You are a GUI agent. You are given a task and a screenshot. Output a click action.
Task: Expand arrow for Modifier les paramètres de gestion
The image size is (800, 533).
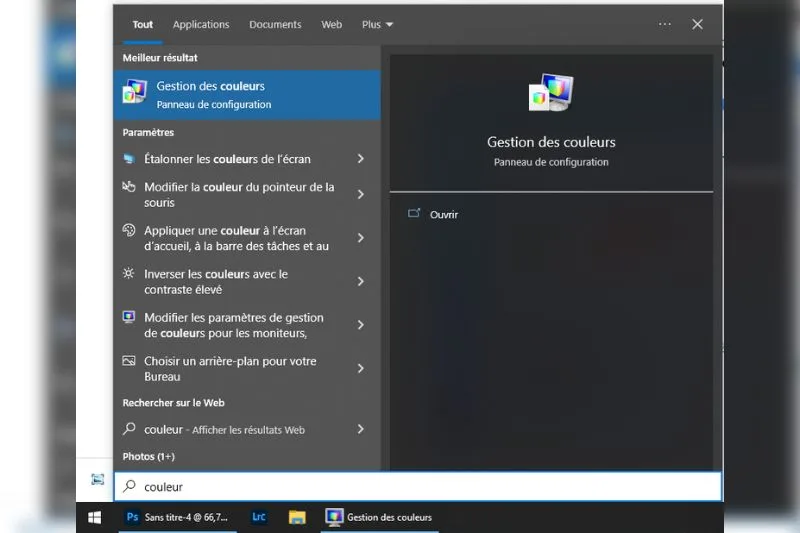pyautogui.click(x=361, y=324)
